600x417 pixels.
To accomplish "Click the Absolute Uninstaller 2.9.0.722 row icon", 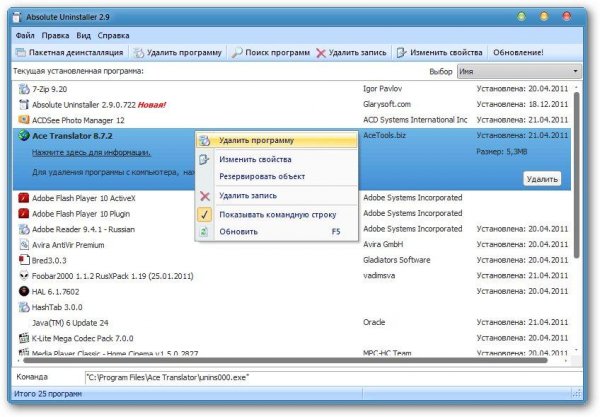I will (x=24, y=104).
